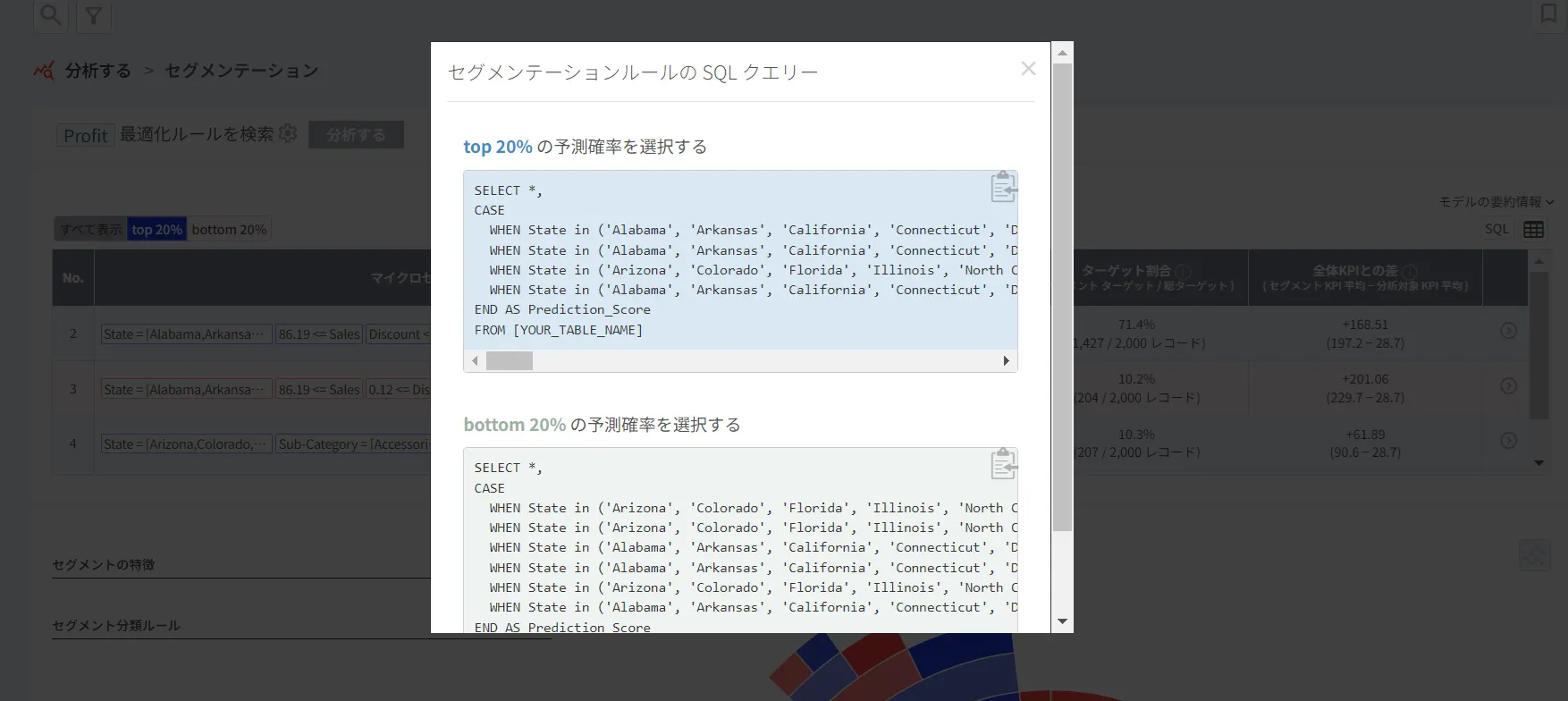Expand the モデルの要約情報 dropdown
Image resolution: width=1568 pixels, height=701 pixels.
point(1496,202)
